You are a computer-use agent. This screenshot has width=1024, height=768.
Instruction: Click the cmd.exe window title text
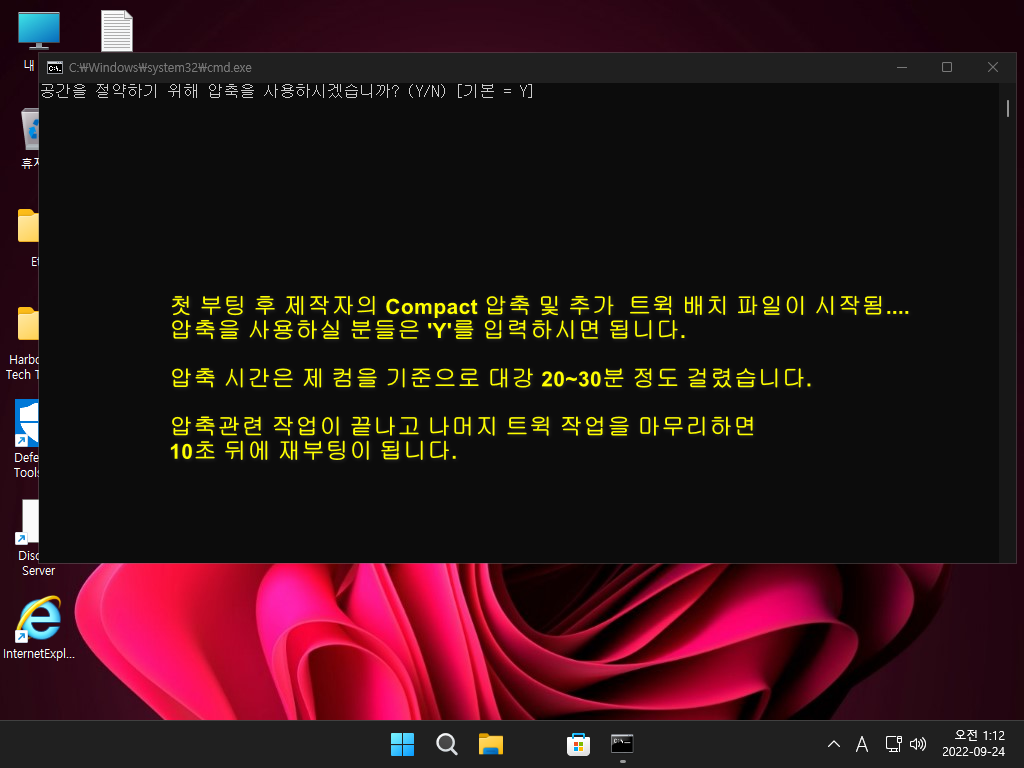[160, 68]
